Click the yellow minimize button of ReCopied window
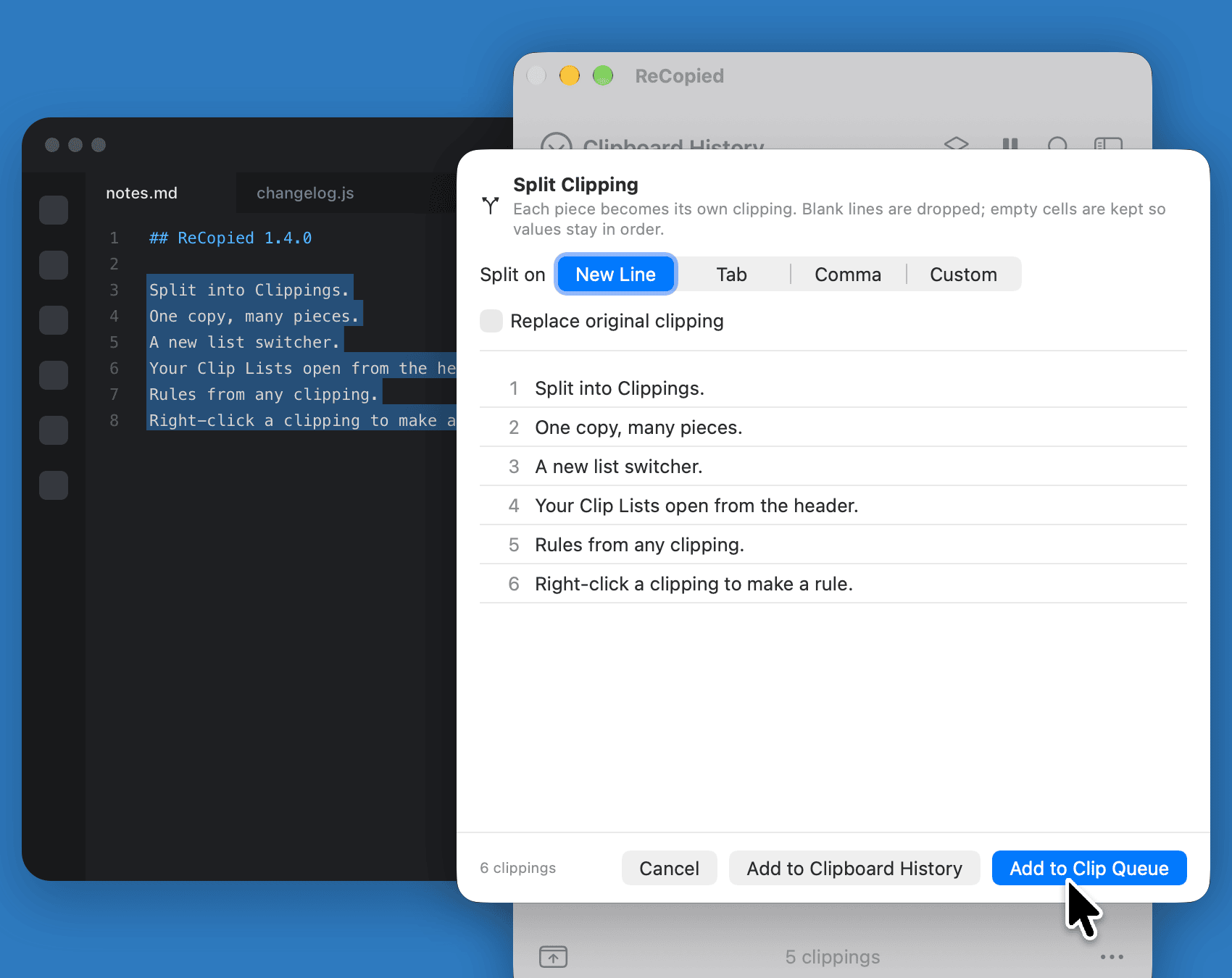 pyautogui.click(x=570, y=75)
